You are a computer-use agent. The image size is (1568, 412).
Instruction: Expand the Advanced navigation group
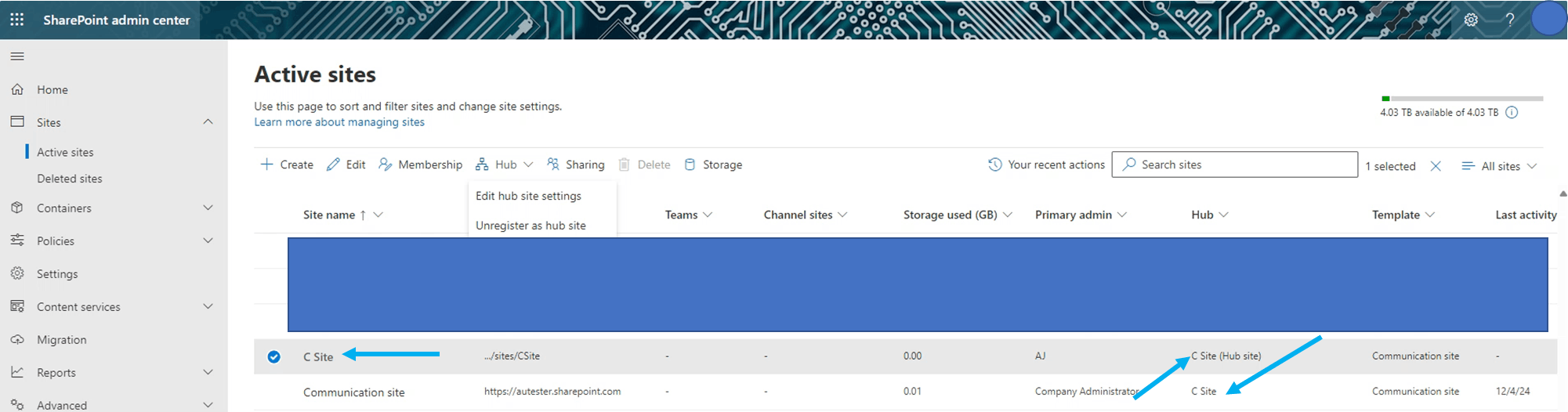(208, 404)
